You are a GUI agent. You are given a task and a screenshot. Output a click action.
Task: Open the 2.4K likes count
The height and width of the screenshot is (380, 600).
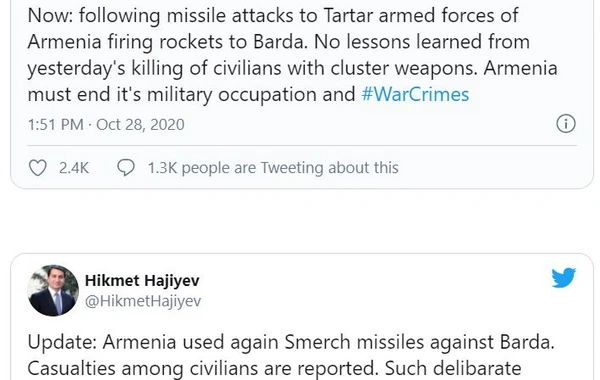click(x=74, y=168)
